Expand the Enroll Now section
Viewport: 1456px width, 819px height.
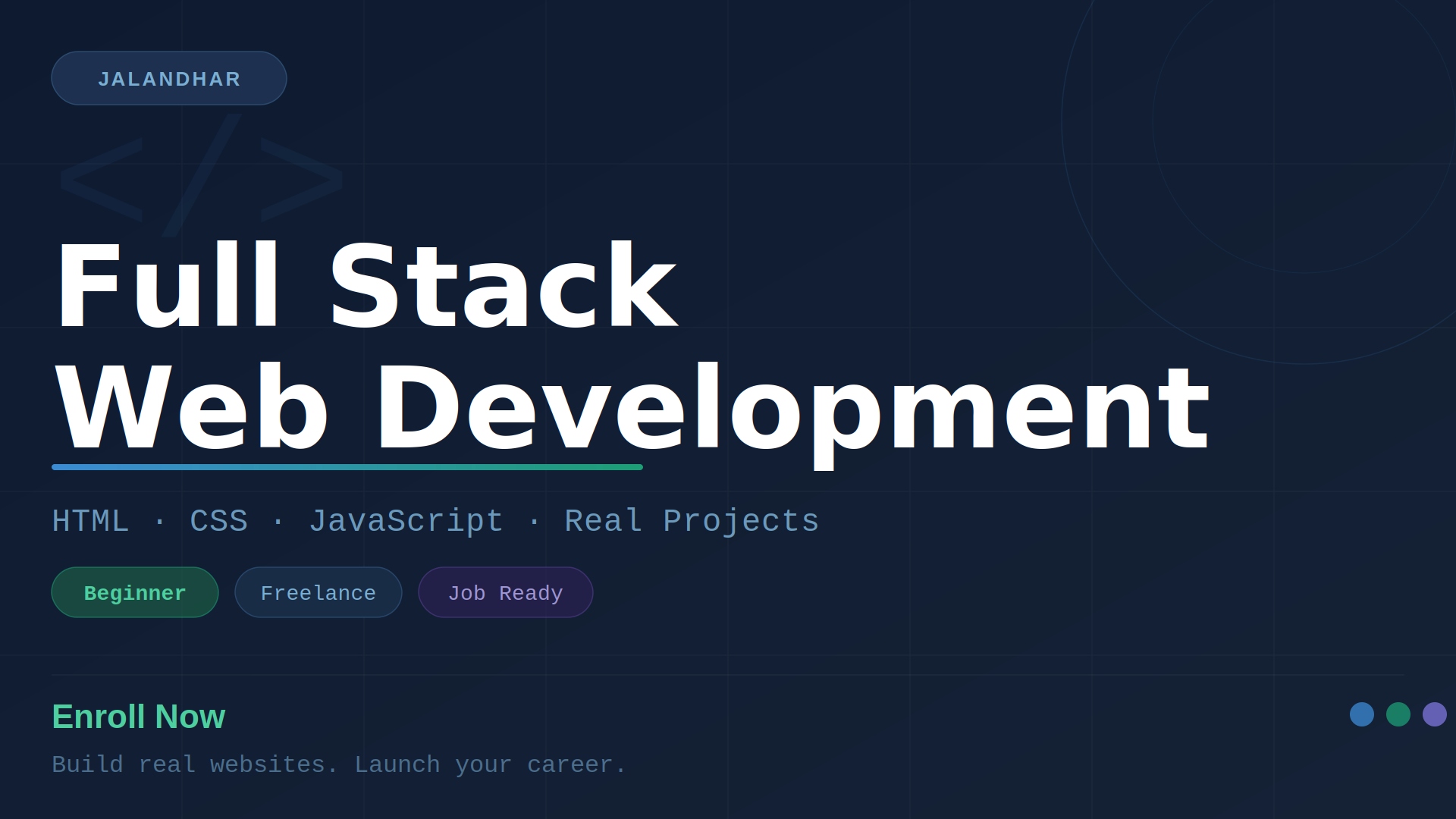pyautogui.click(x=139, y=716)
